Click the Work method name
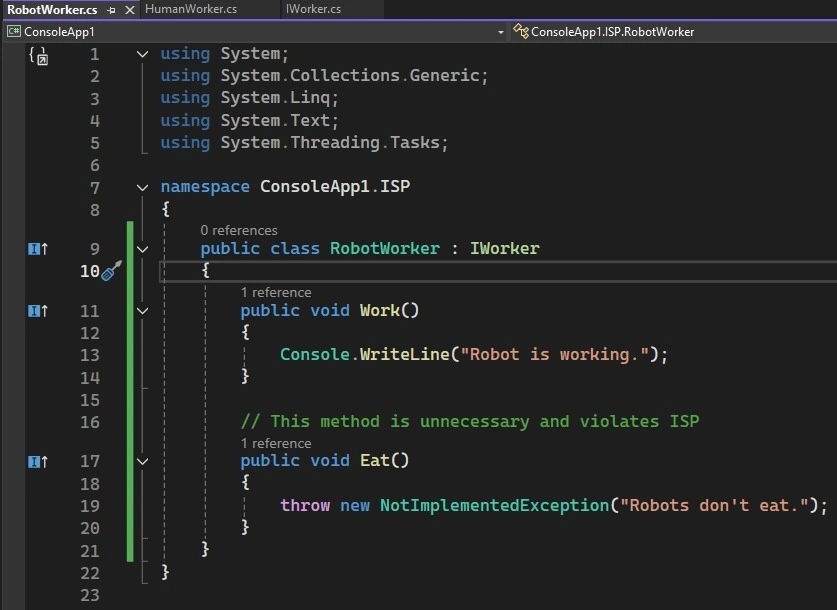This screenshot has width=837, height=610. (380, 311)
